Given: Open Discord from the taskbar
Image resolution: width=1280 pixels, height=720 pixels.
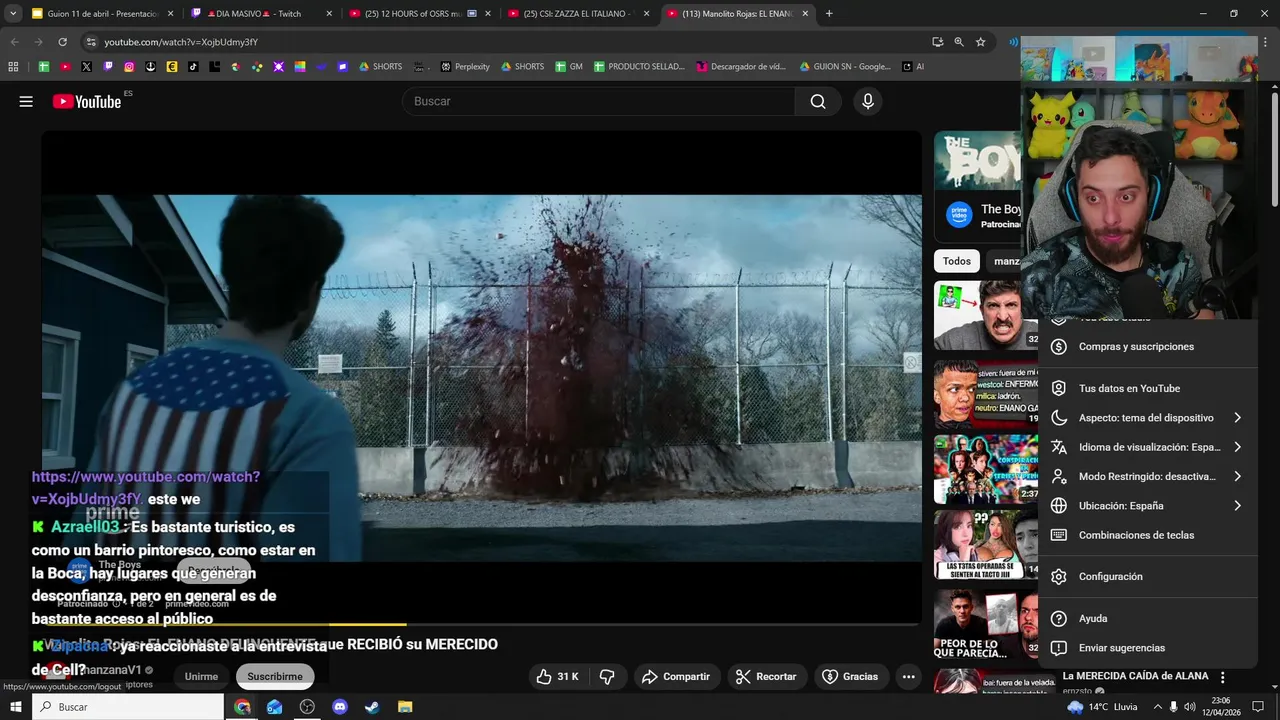Looking at the screenshot, I should click(x=340, y=707).
